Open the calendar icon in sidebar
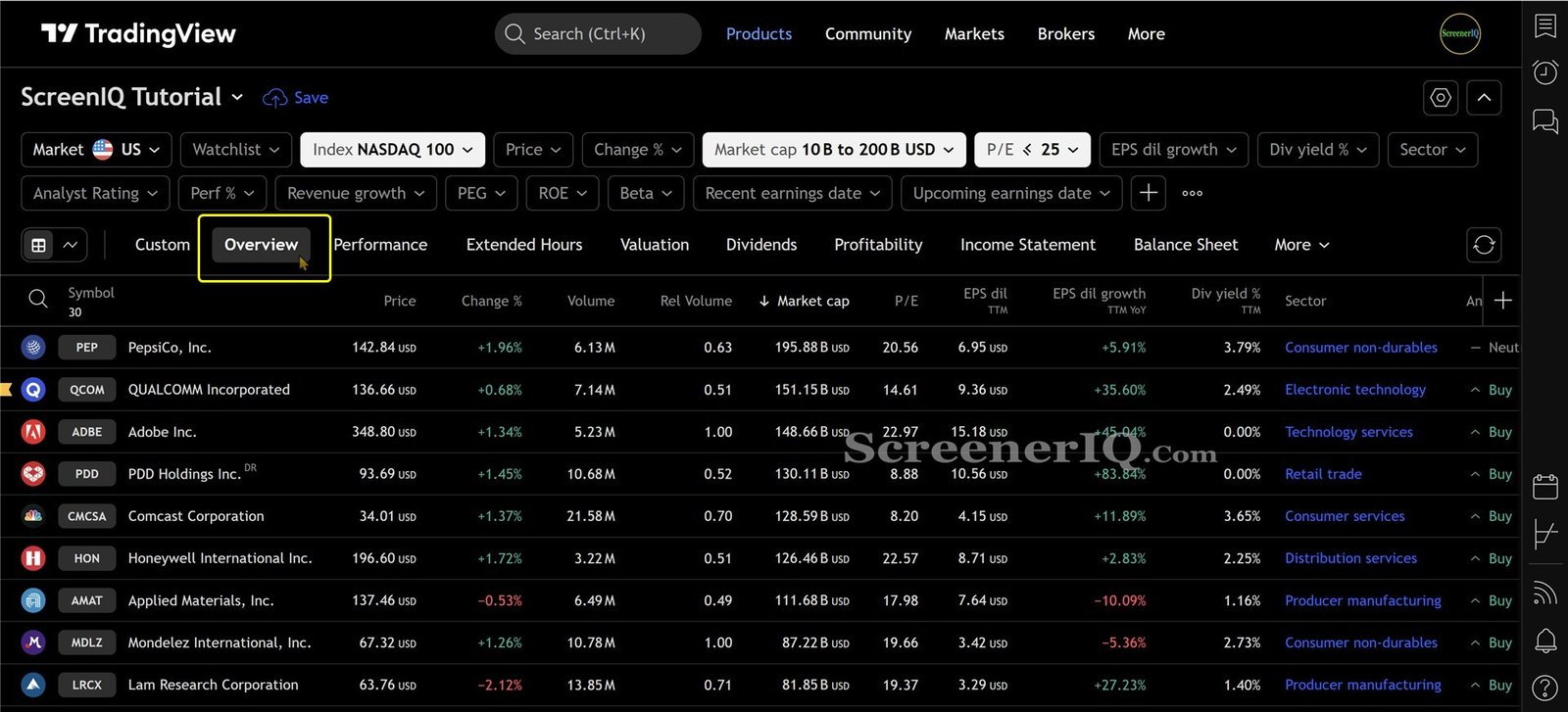The height and width of the screenshot is (712, 1568). (x=1545, y=486)
